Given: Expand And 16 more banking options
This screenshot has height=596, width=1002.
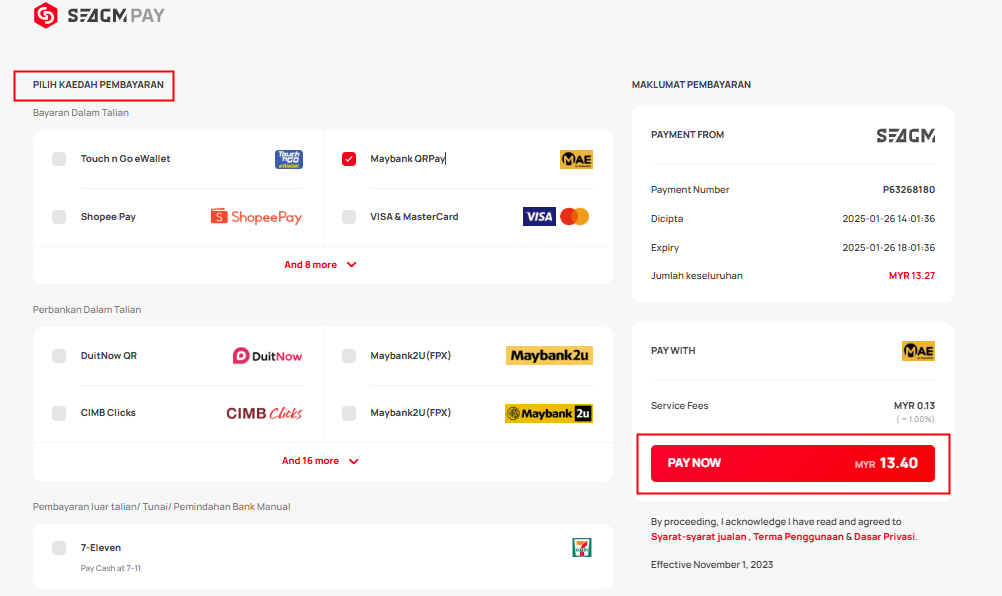Looking at the screenshot, I should coord(320,461).
